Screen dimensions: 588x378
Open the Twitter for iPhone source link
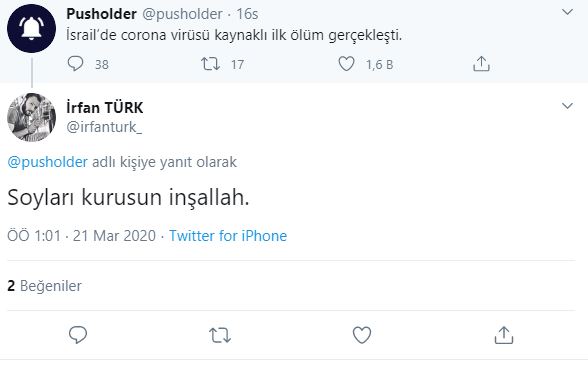(x=228, y=236)
